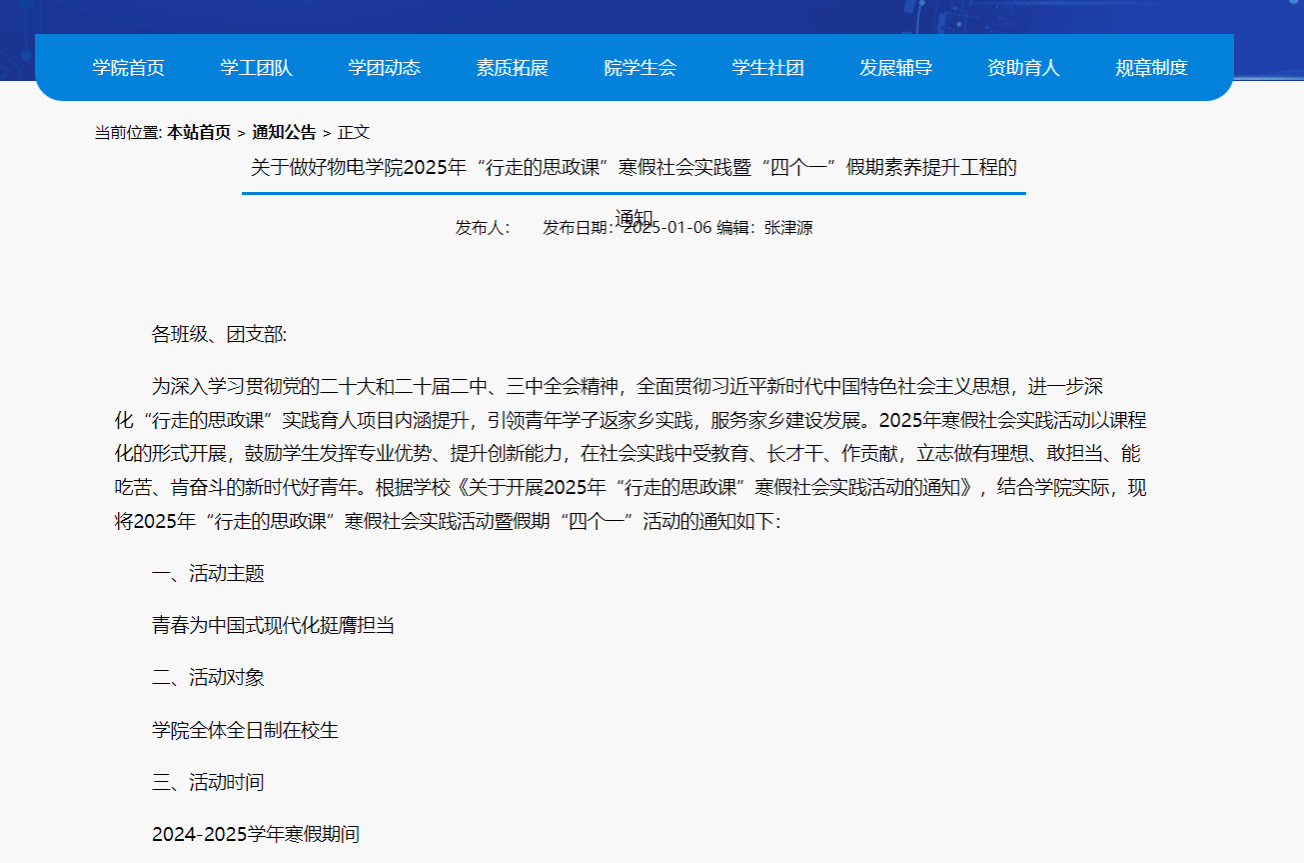
Task: Click the 二、活动对象 heading
Action: [208, 678]
